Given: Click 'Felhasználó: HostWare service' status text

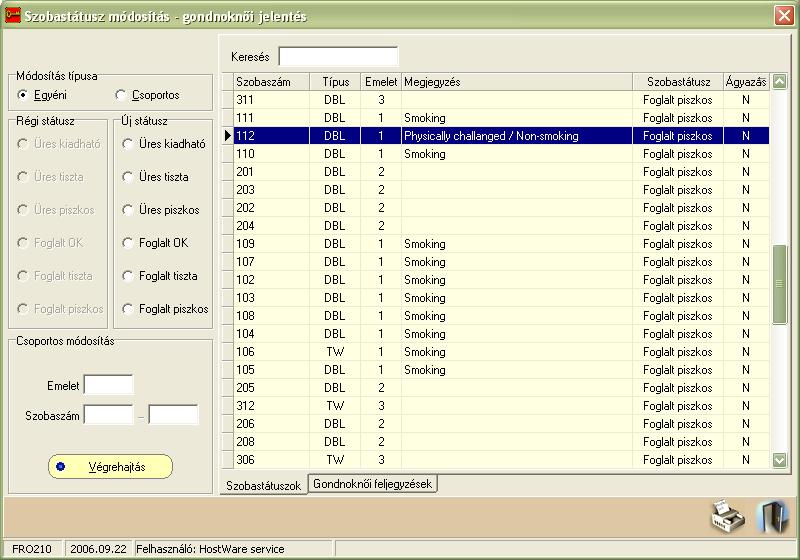Looking at the screenshot, I should click(x=210, y=549).
